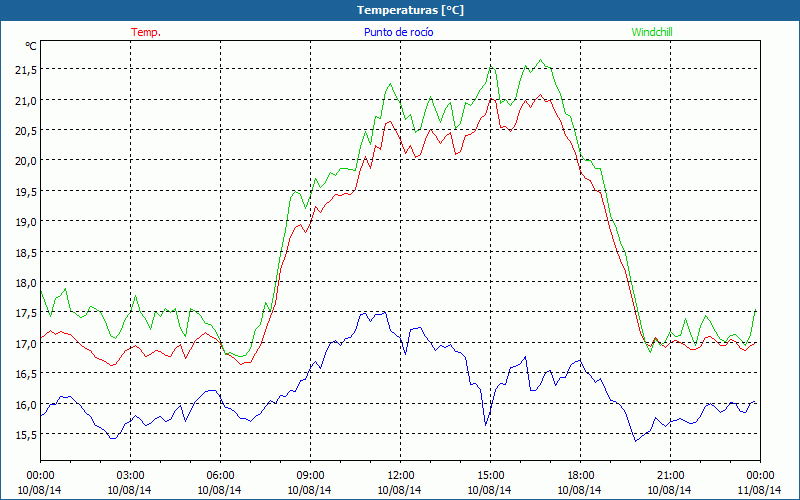800x500 pixels.
Task: Click the 03:00 time axis label
Action: coord(130,476)
